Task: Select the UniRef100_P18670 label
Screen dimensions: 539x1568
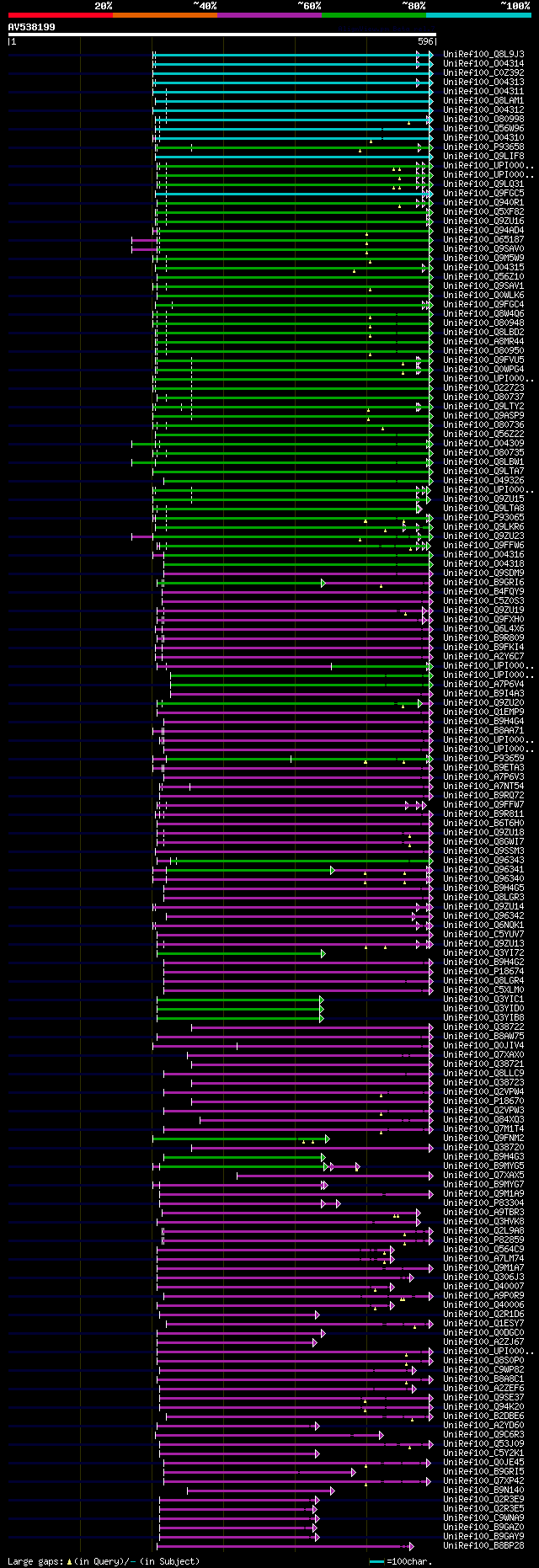Action: point(483,1101)
